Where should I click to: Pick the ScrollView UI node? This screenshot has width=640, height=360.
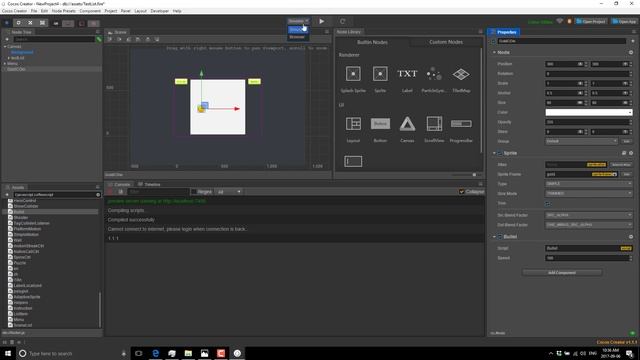pos(434,124)
